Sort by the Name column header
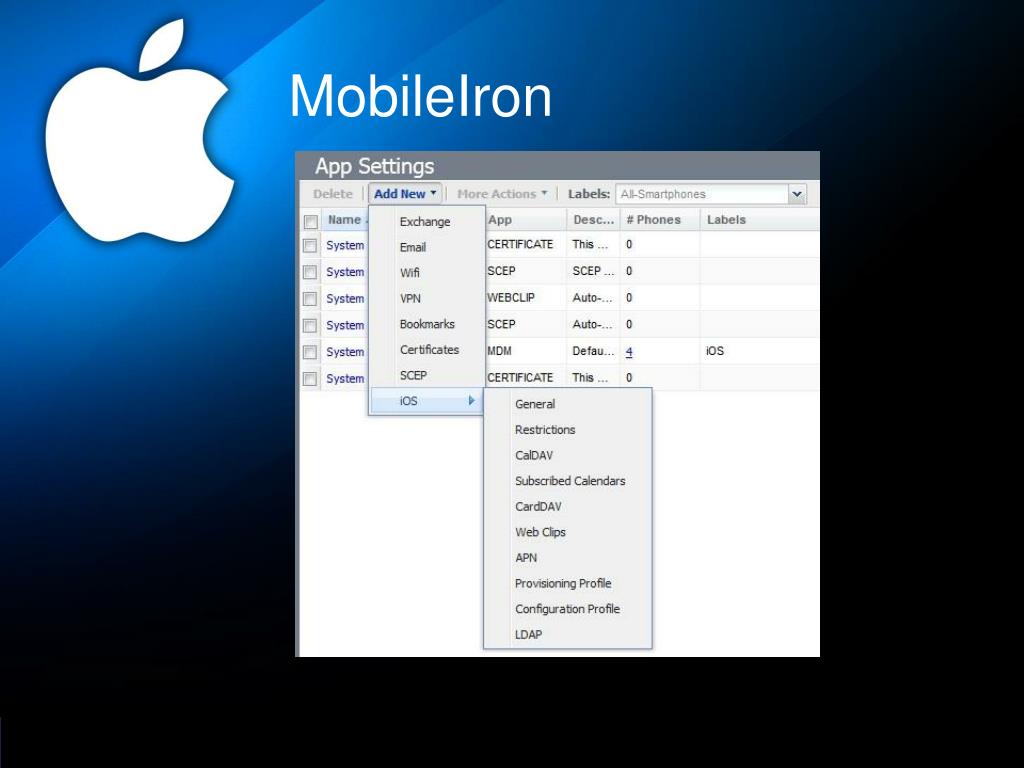 click(345, 220)
